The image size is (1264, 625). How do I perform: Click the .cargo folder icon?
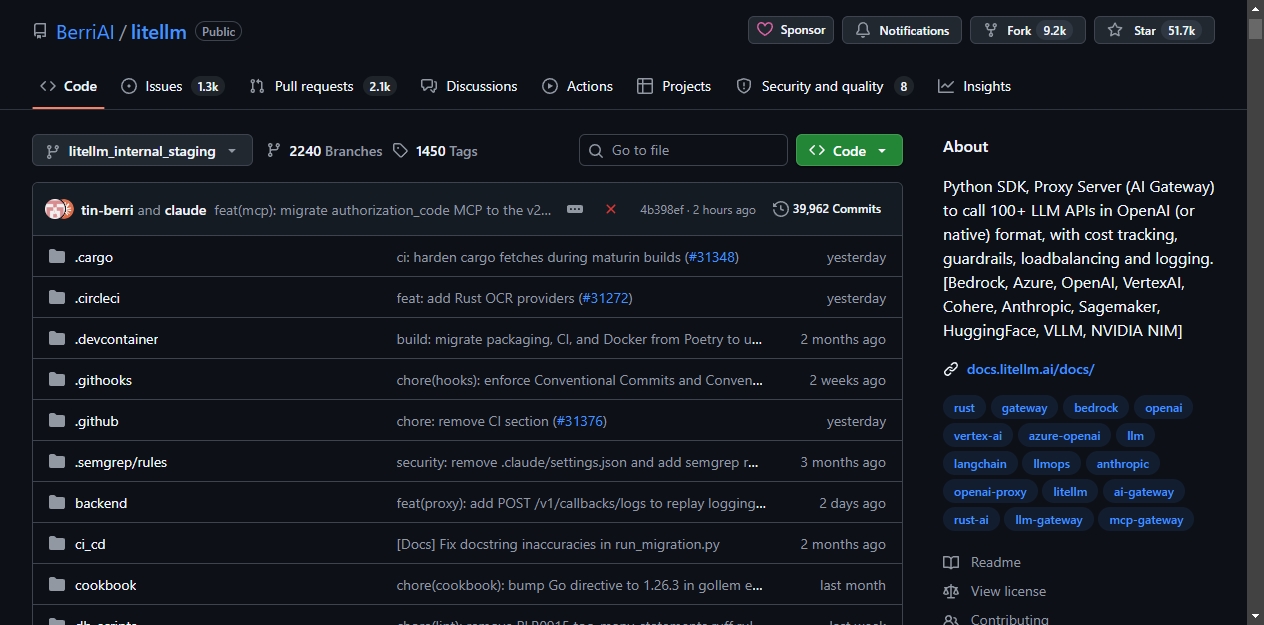pos(57,257)
